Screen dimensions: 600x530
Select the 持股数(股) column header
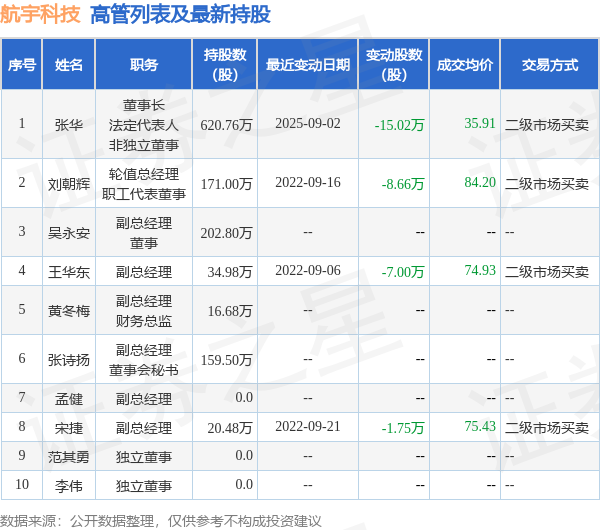225,65
